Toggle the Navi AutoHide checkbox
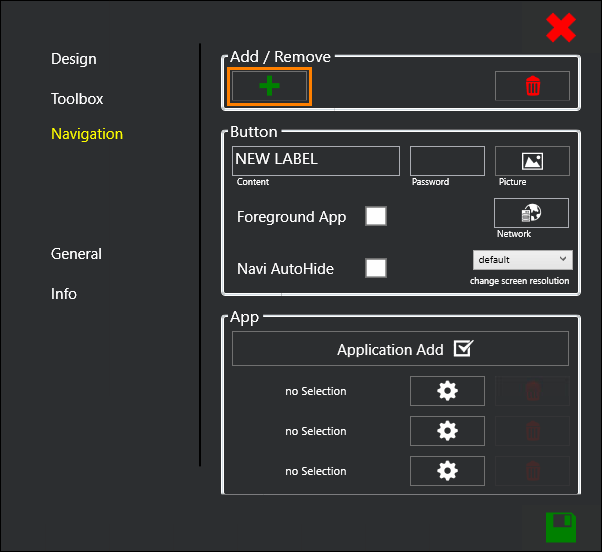The height and width of the screenshot is (552, 602). (376, 268)
